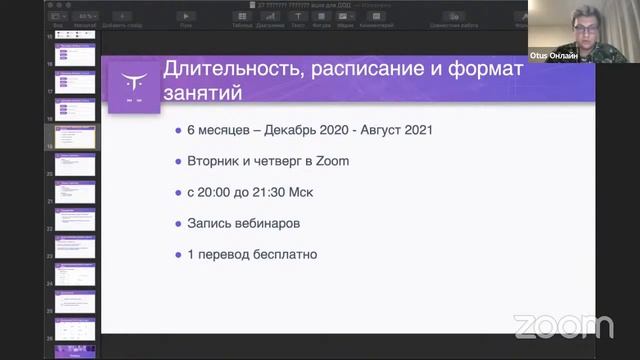The width and height of the screenshot is (640, 360).
Task: Select slide 24 thumbnail in the navigator
Action: pyautogui.click(x=75, y=274)
